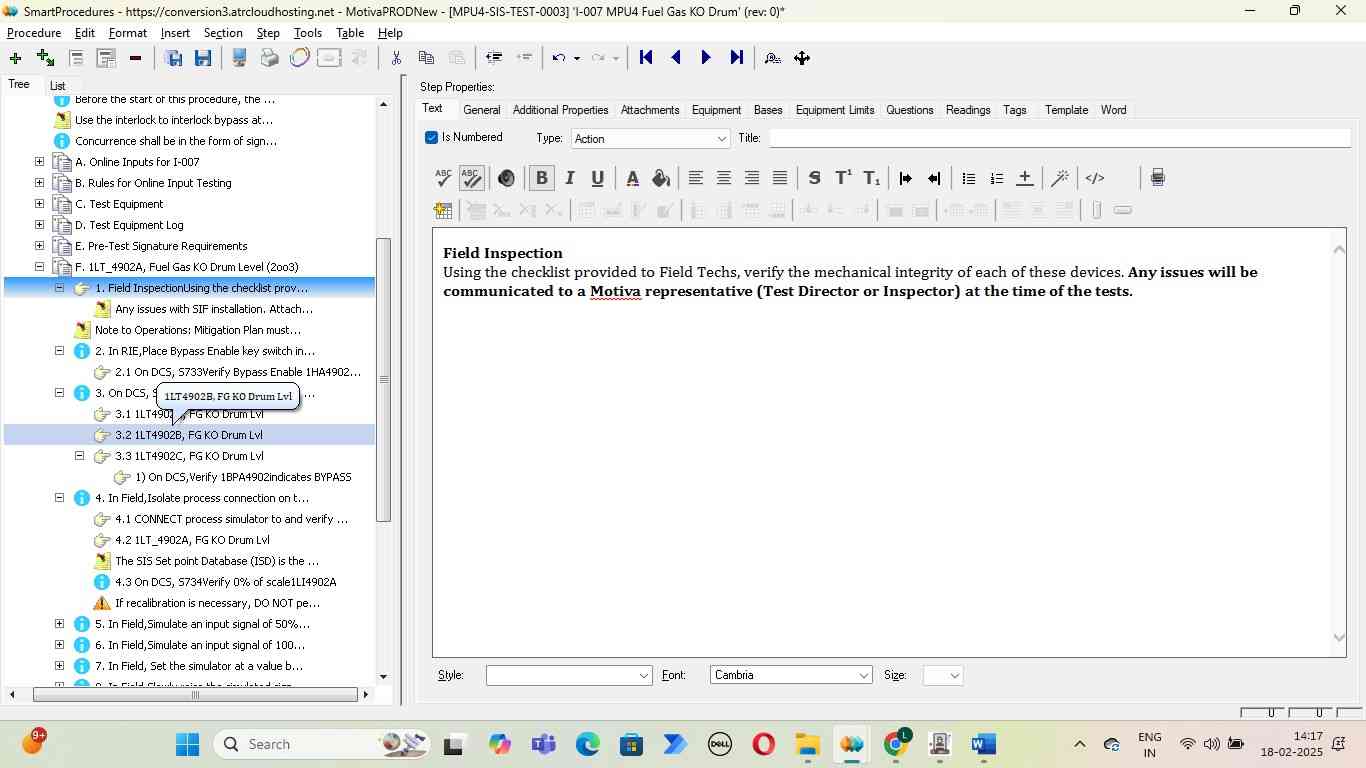
Task: Open the Tools menu
Action: (x=307, y=33)
